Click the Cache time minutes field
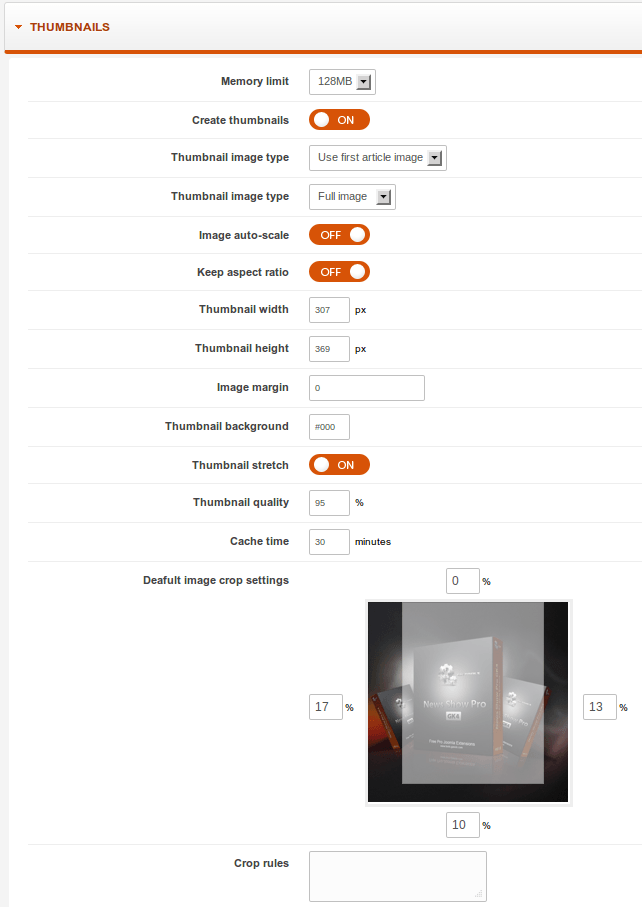The image size is (642, 907). click(329, 542)
